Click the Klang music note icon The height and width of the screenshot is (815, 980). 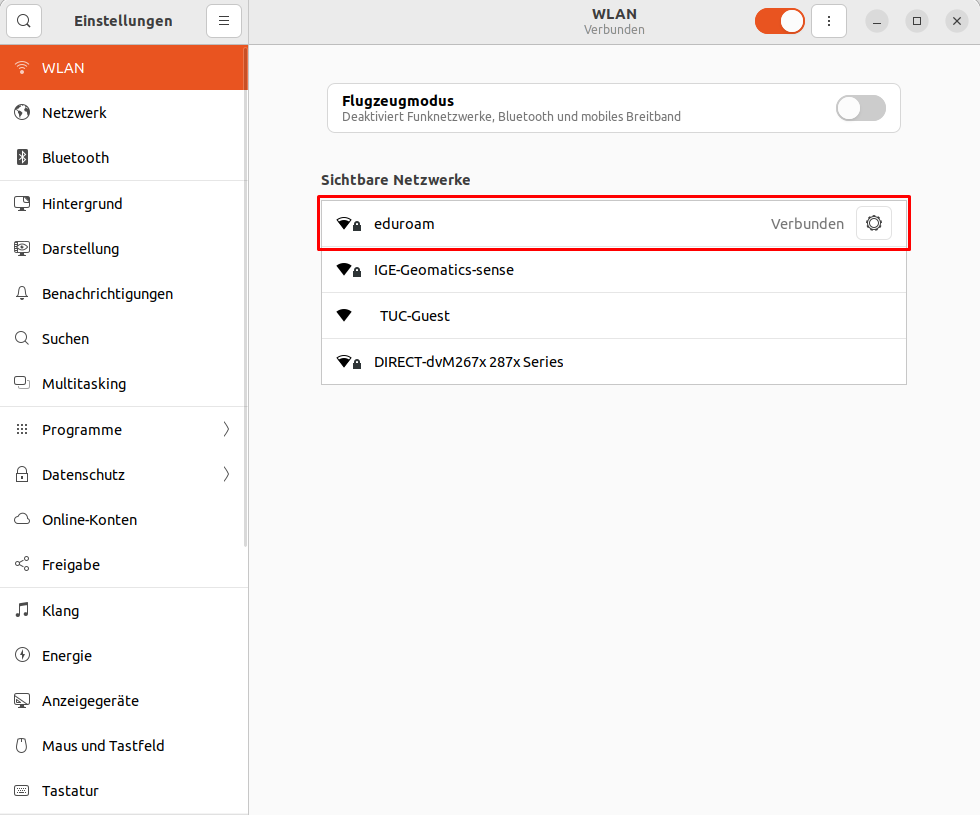pos(22,611)
